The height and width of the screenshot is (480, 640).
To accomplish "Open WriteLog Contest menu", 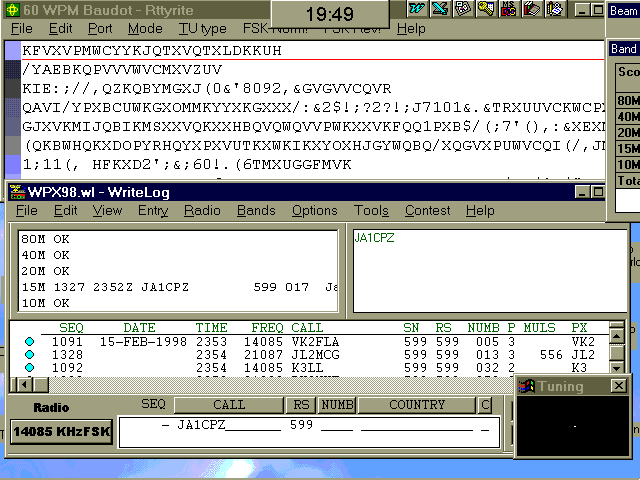I will click(427, 211).
